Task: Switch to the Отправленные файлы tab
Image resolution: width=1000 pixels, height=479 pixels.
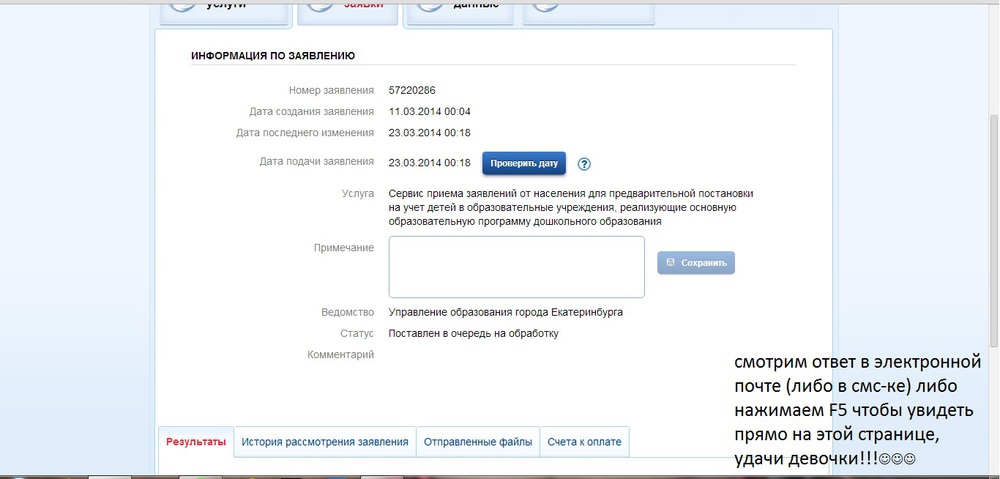Action: point(478,442)
